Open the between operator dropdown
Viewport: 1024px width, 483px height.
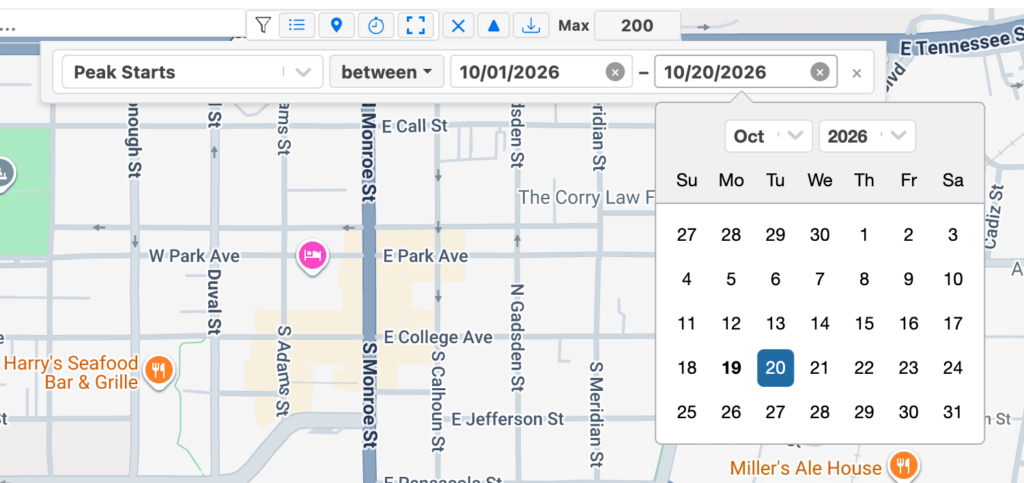(x=387, y=72)
